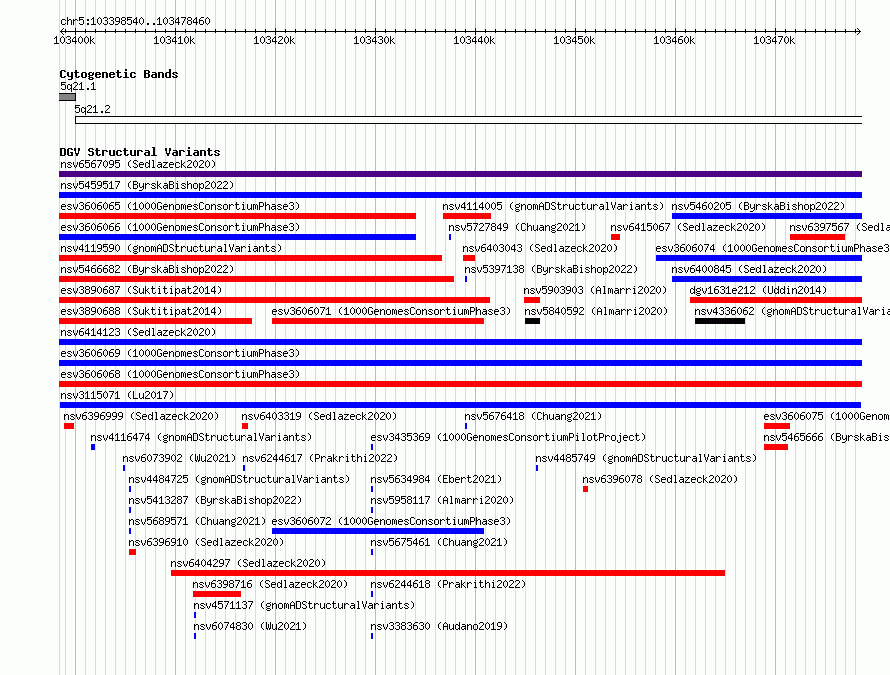The width and height of the screenshot is (890, 675).
Task: Open the nsv5958117 (Almarri2020) label
Action: point(442,500)
